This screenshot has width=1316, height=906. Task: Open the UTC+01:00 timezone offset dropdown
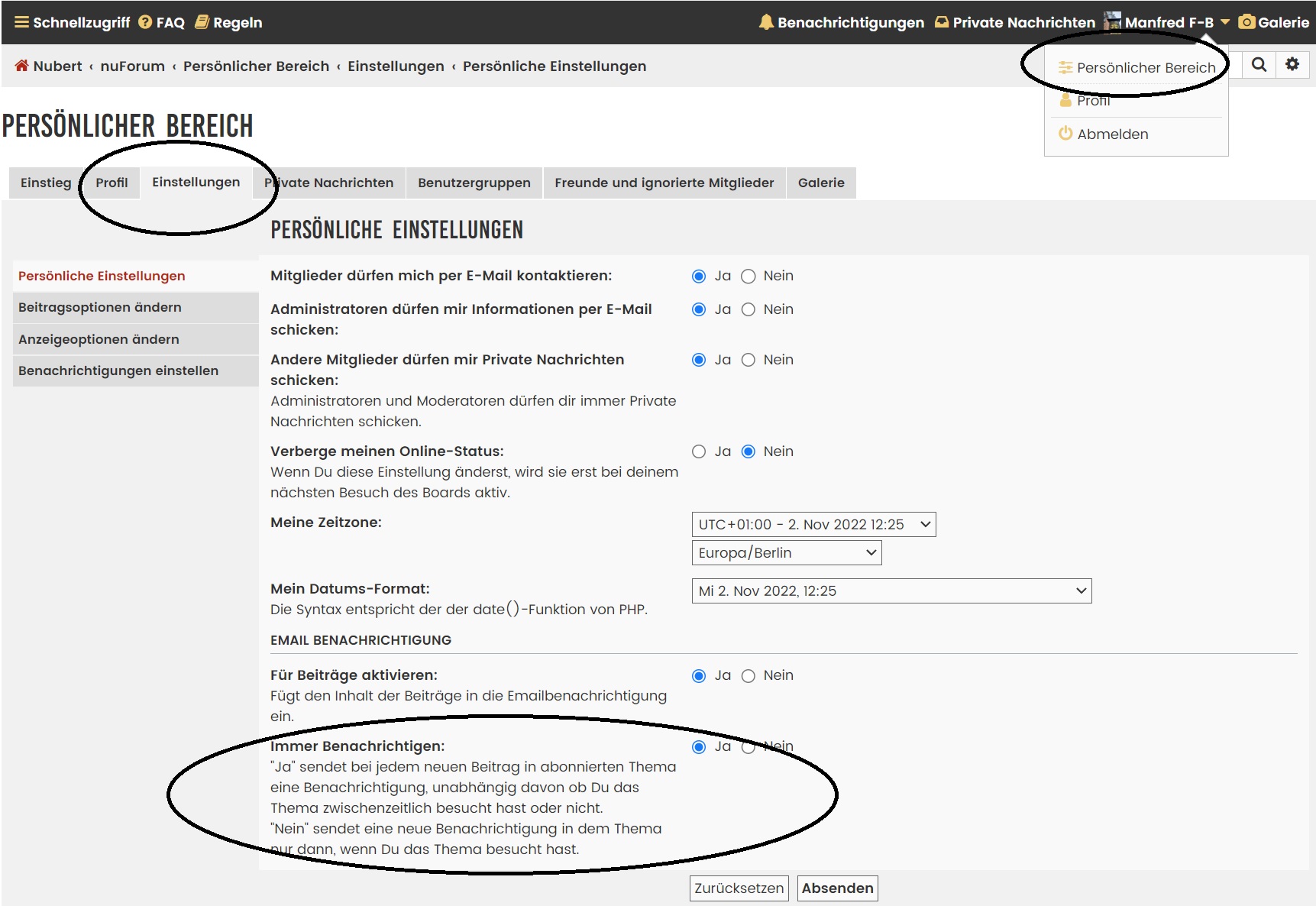(x=813, y=525)
